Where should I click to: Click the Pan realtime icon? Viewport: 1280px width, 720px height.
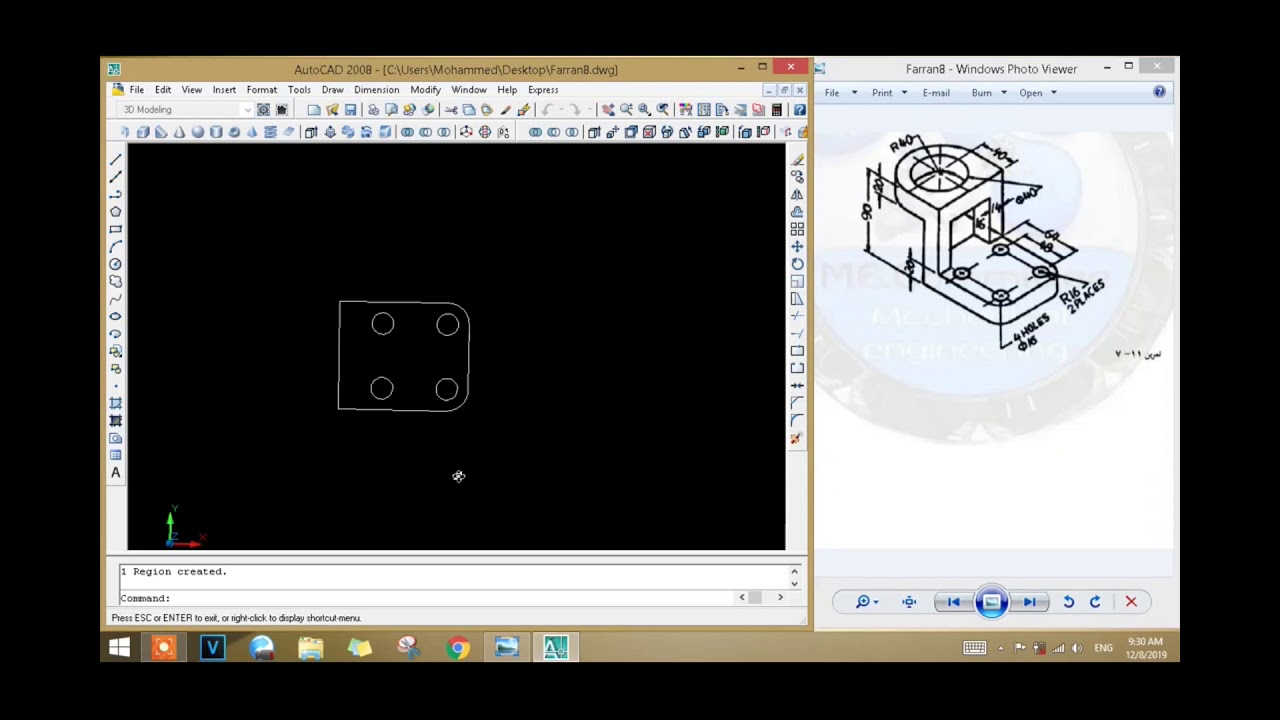(608, 110)
